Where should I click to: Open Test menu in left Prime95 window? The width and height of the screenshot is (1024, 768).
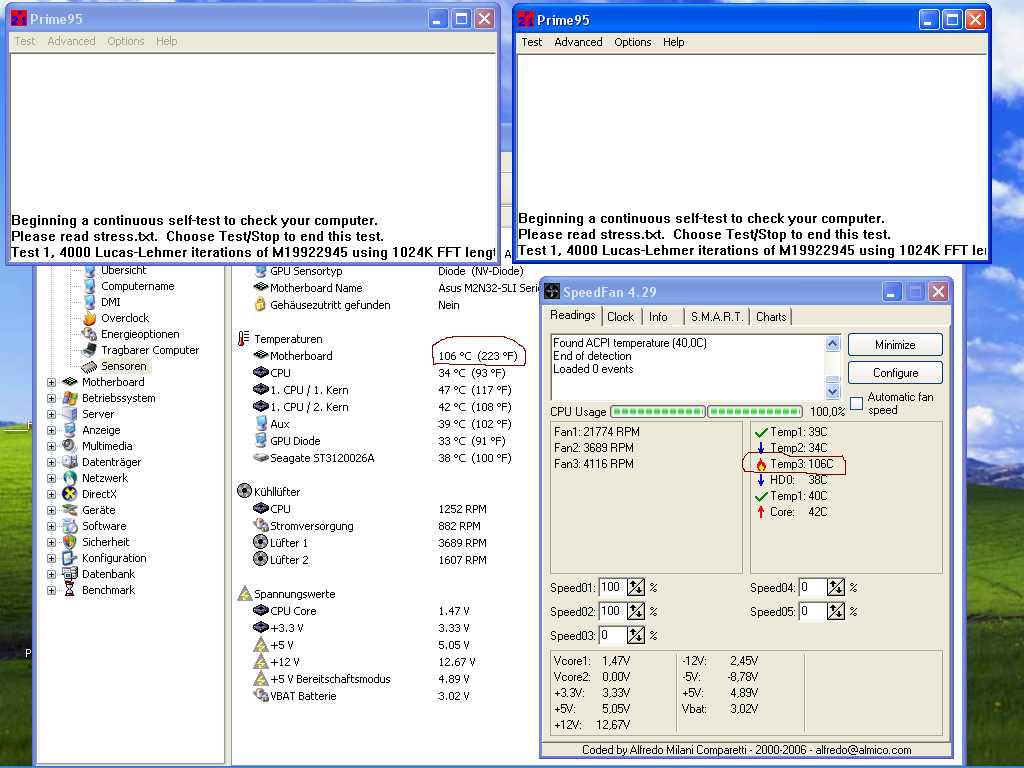[x=24, y=41]
